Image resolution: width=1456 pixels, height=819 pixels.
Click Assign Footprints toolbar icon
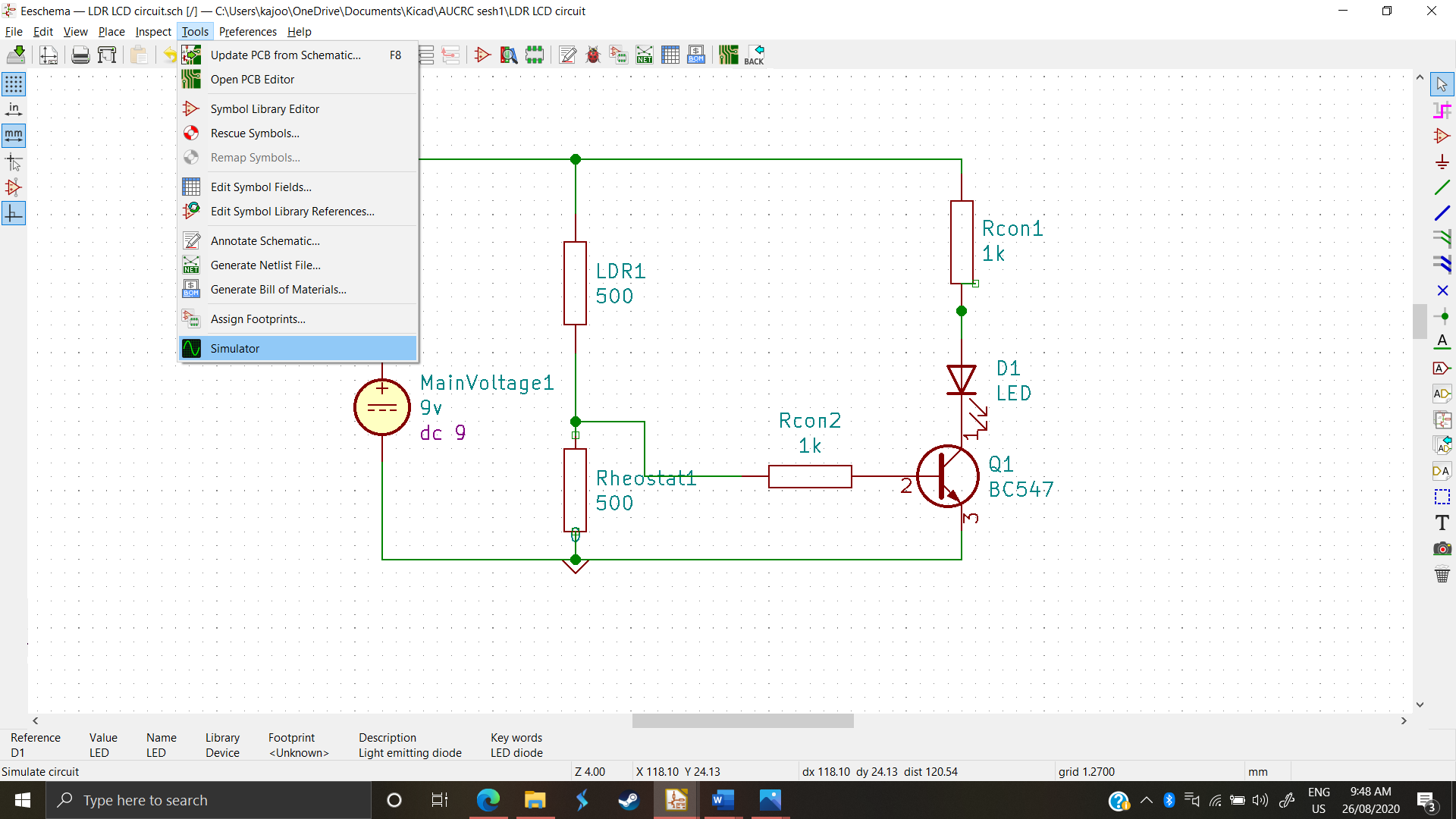coord(619,55)
